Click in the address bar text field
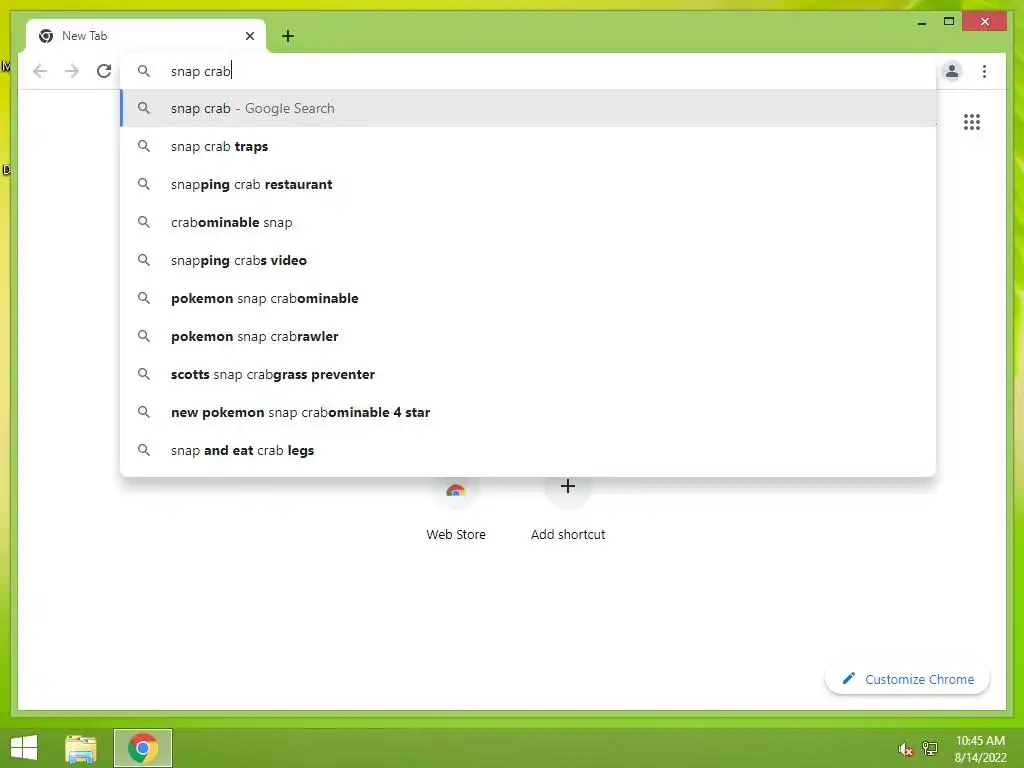This screenshot has height=768, width=1024. pos(528,71)
